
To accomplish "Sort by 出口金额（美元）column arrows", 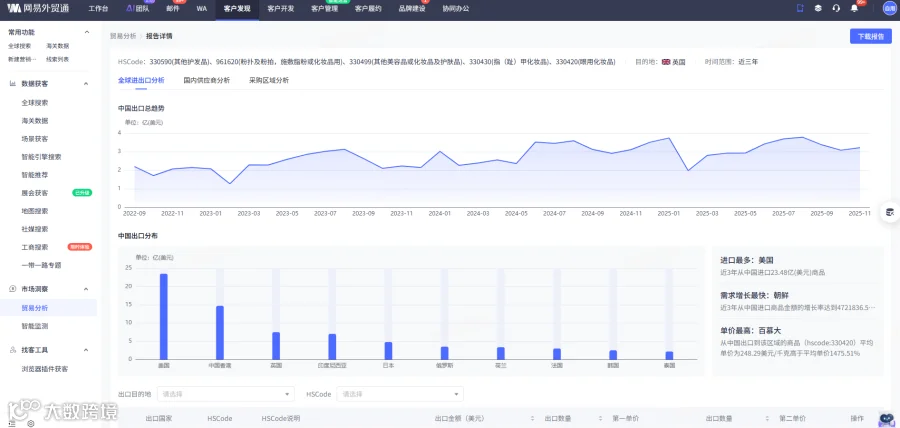I will coord(532,419).
